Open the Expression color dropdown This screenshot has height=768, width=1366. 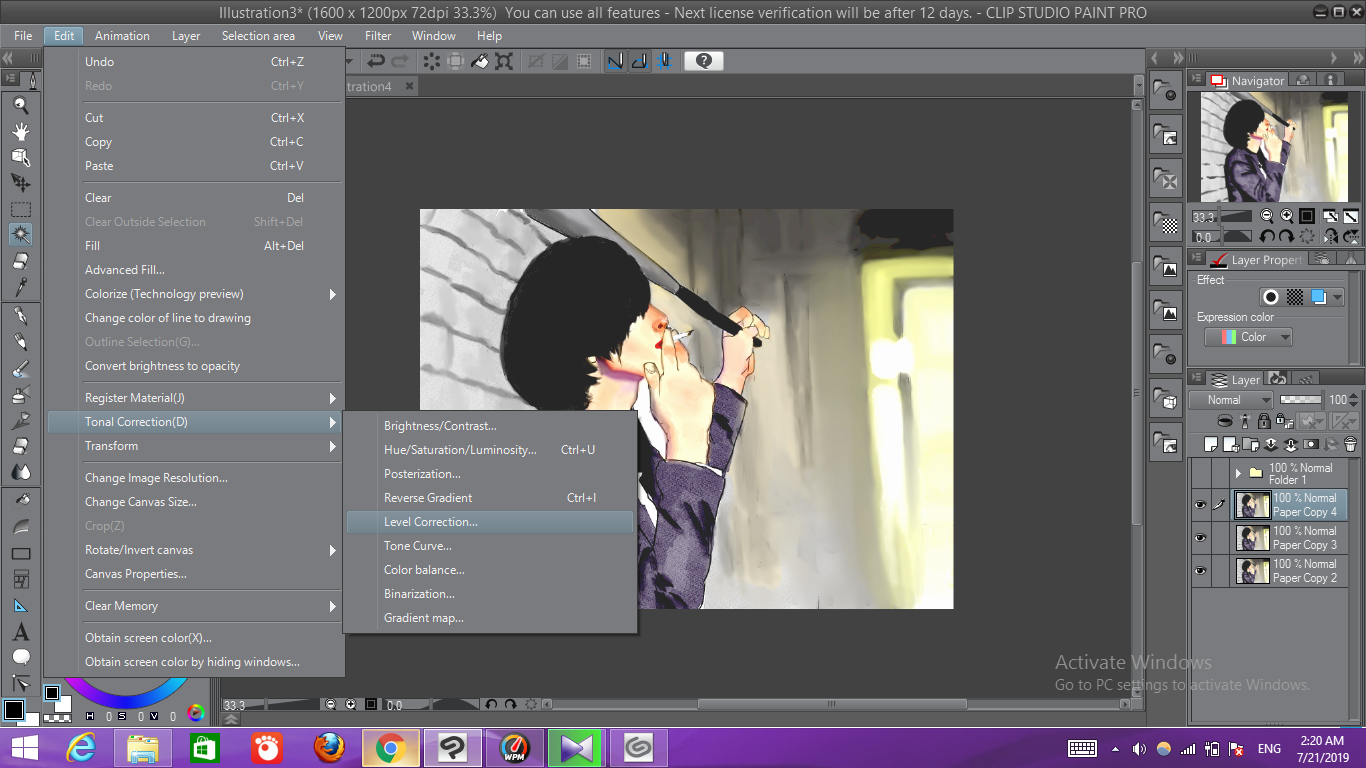tap(1248, 338)
